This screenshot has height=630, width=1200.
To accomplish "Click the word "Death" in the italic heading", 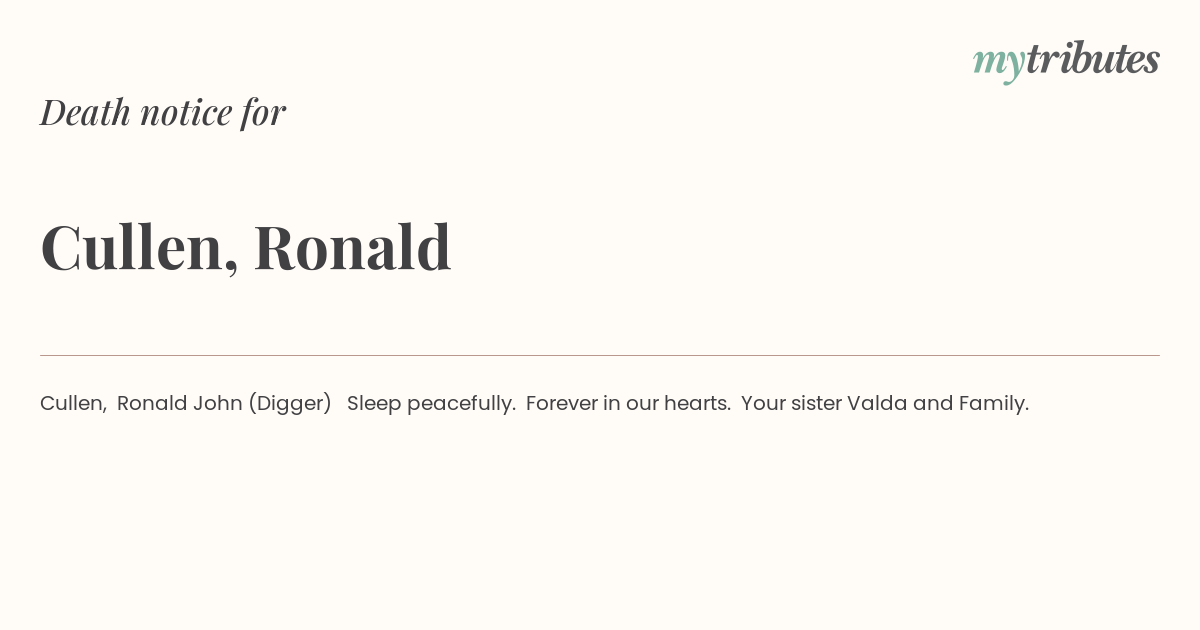I will pos(85,112).
